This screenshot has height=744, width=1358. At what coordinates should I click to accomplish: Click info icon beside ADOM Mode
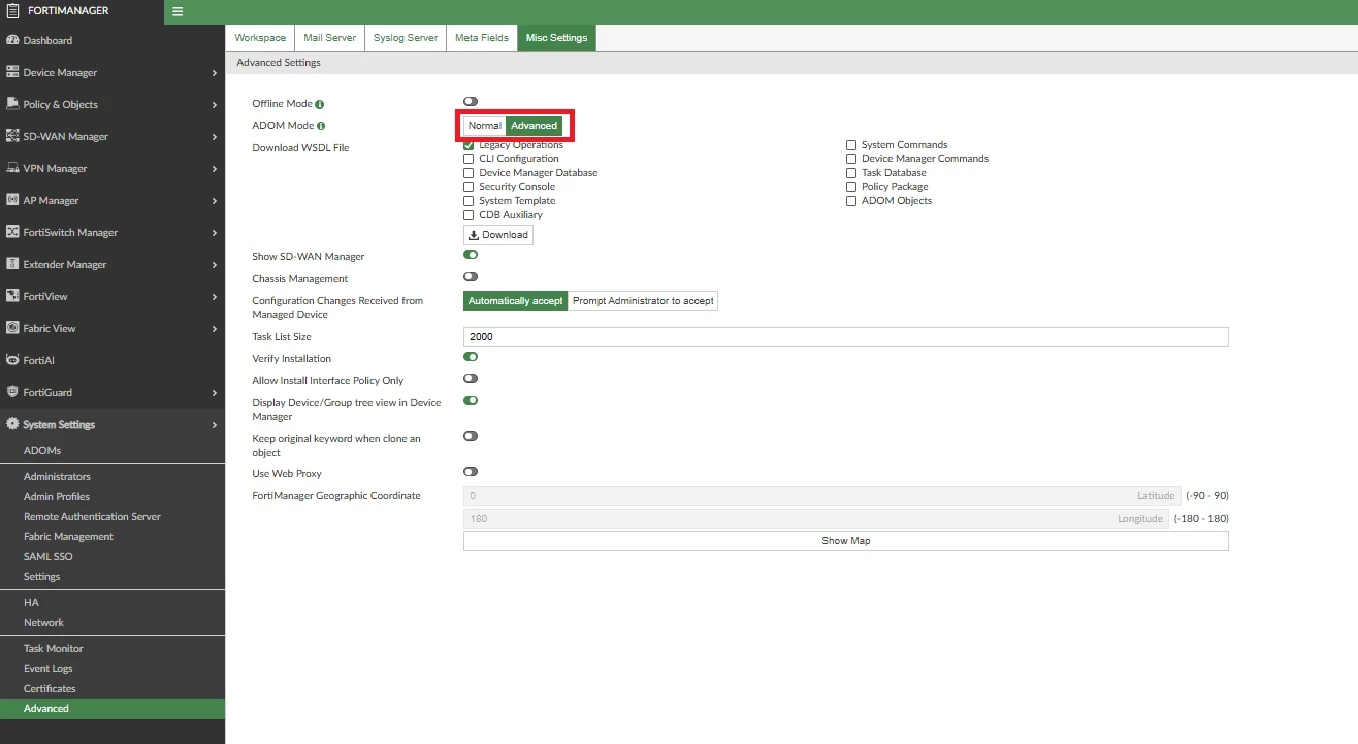321,126
